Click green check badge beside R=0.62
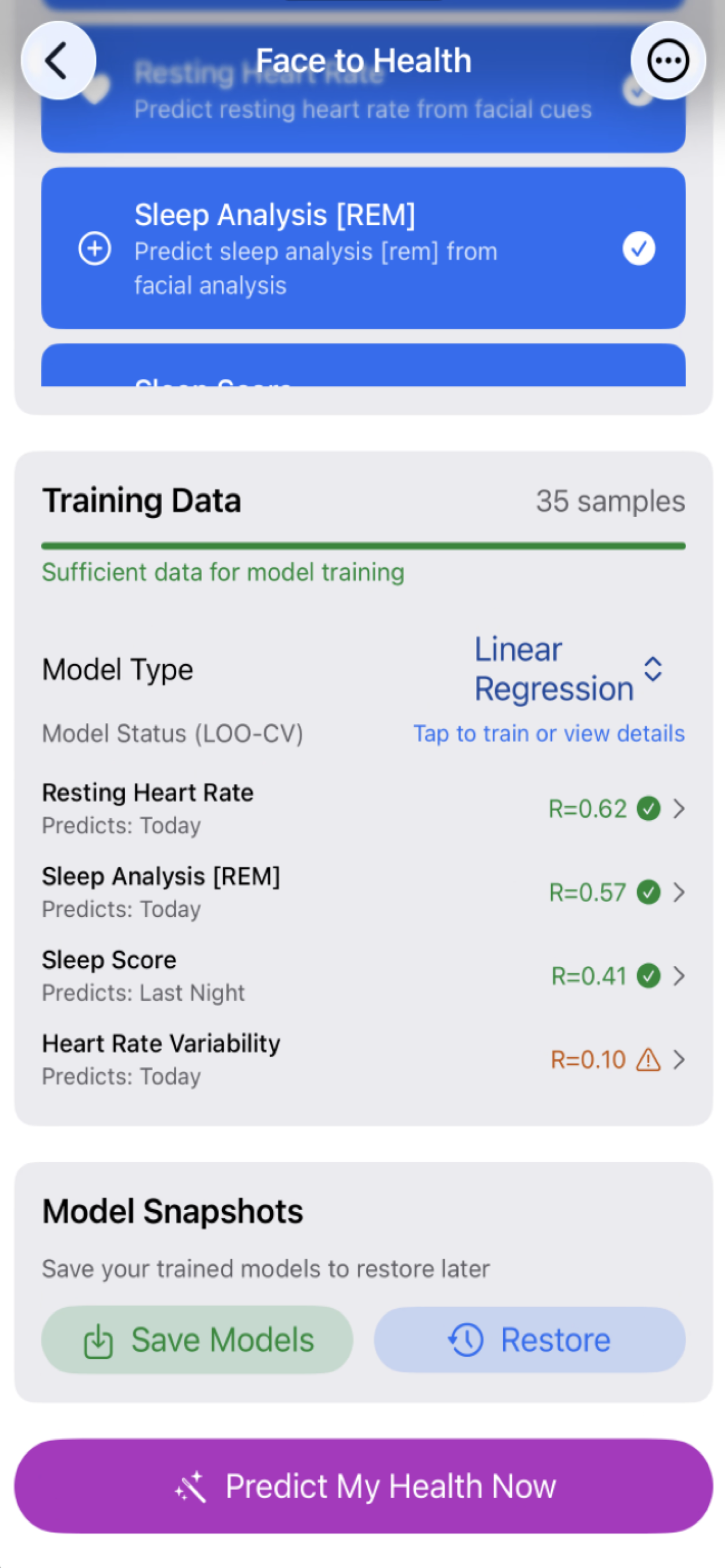 (x=648, y=809)
